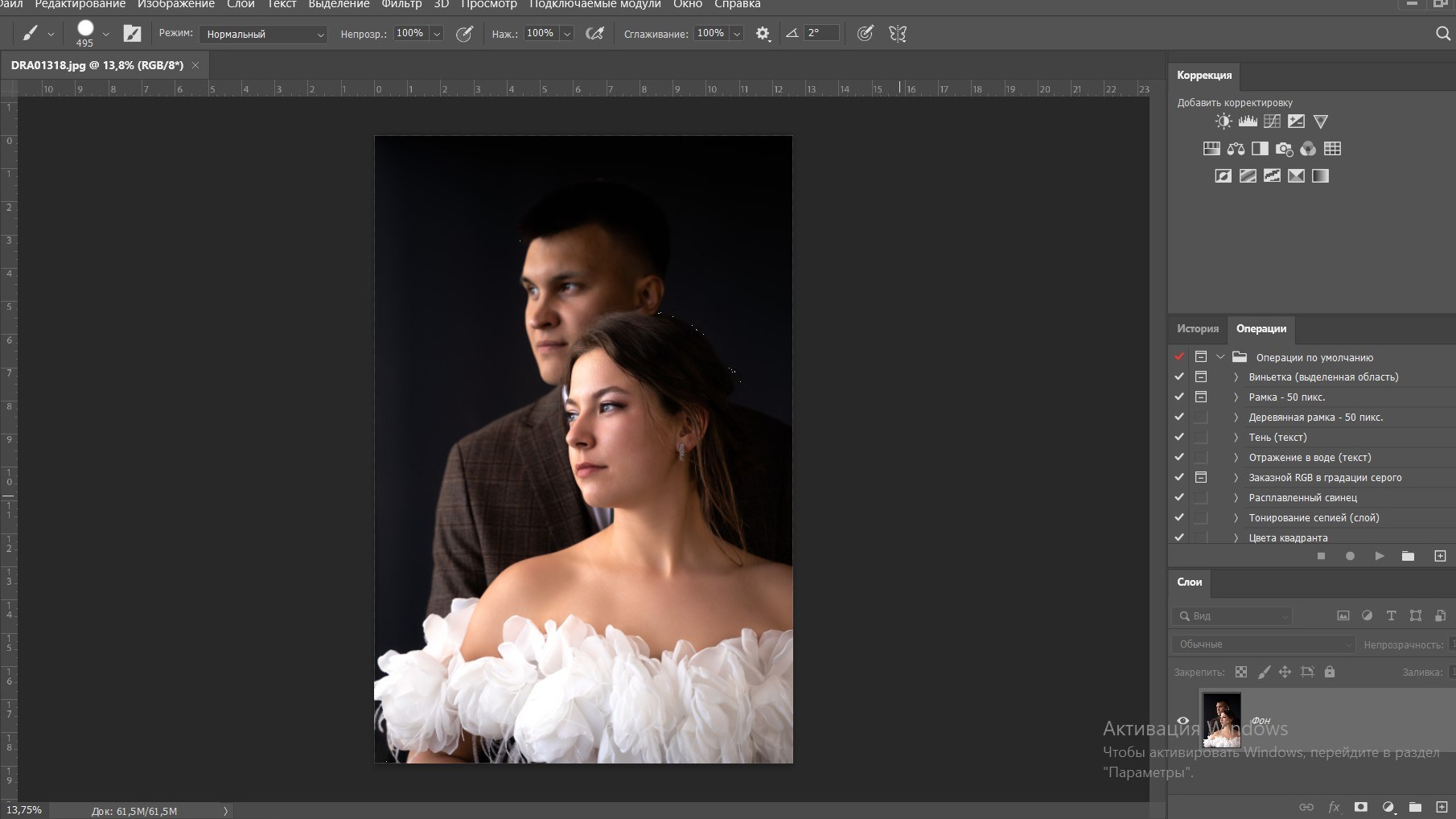Toggle checkmark for Тень (текст) action
The height and width of the screenshot is (819, 1456).
tap(1179, 437)
